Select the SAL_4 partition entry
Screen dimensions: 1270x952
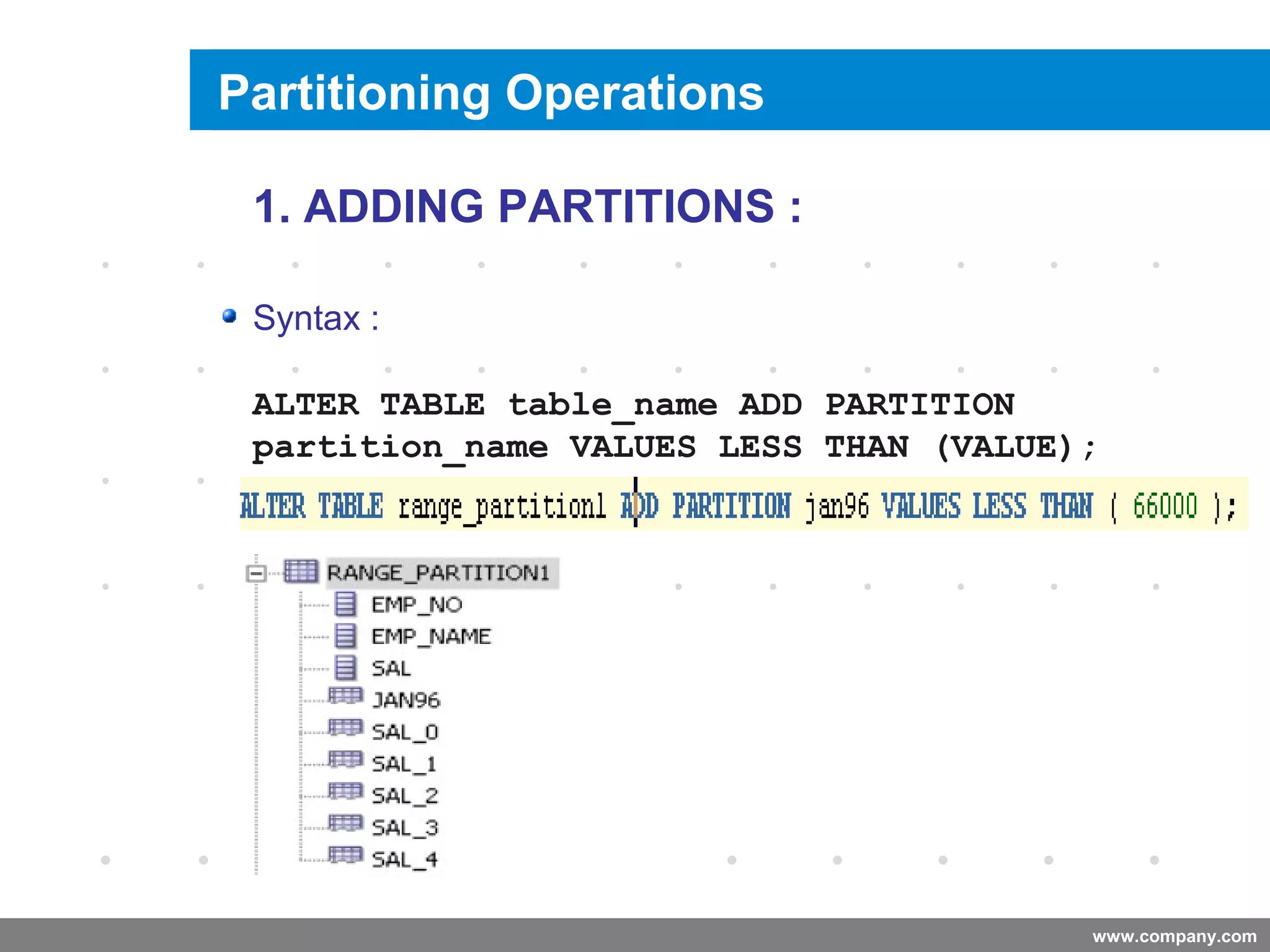[404, 860]
